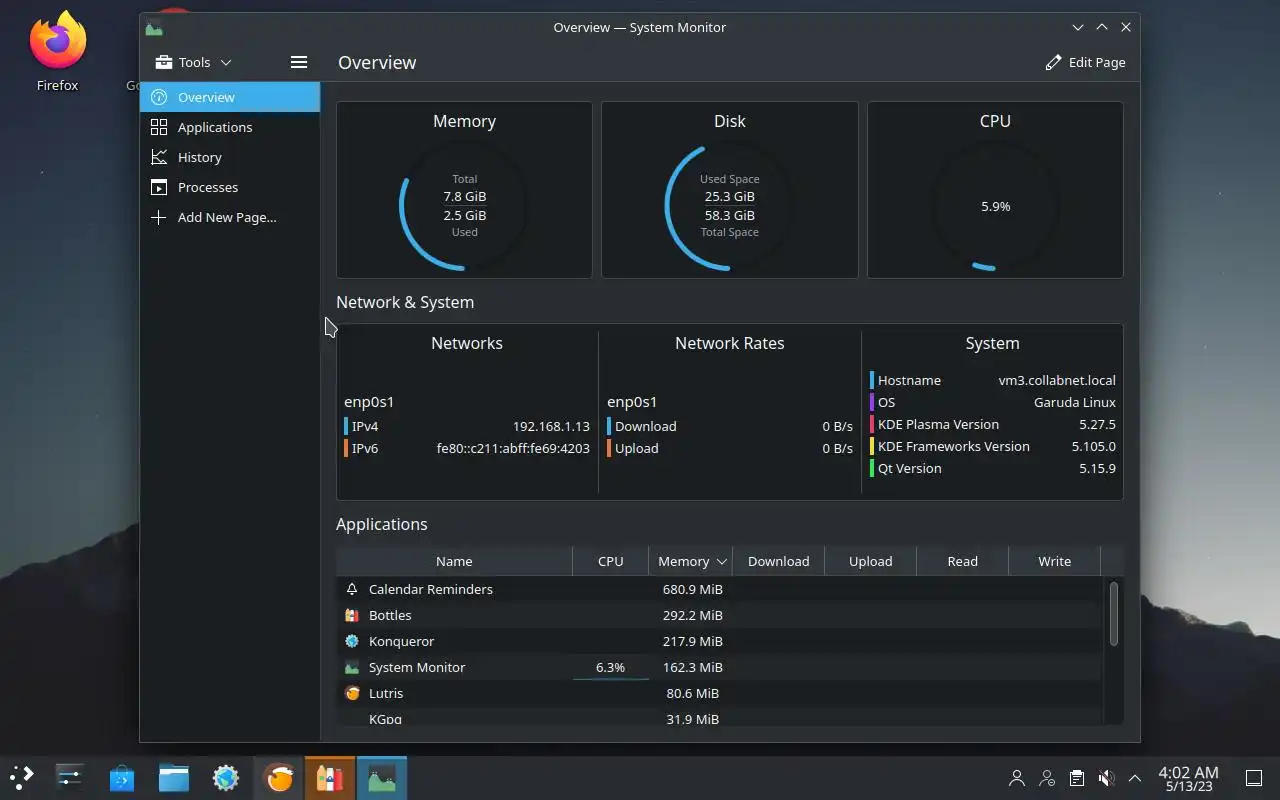Click the Upload rate 0 B/s value
Image resolution: width=1280 pixels, height=800 pixels.
[x=837, y=448]
